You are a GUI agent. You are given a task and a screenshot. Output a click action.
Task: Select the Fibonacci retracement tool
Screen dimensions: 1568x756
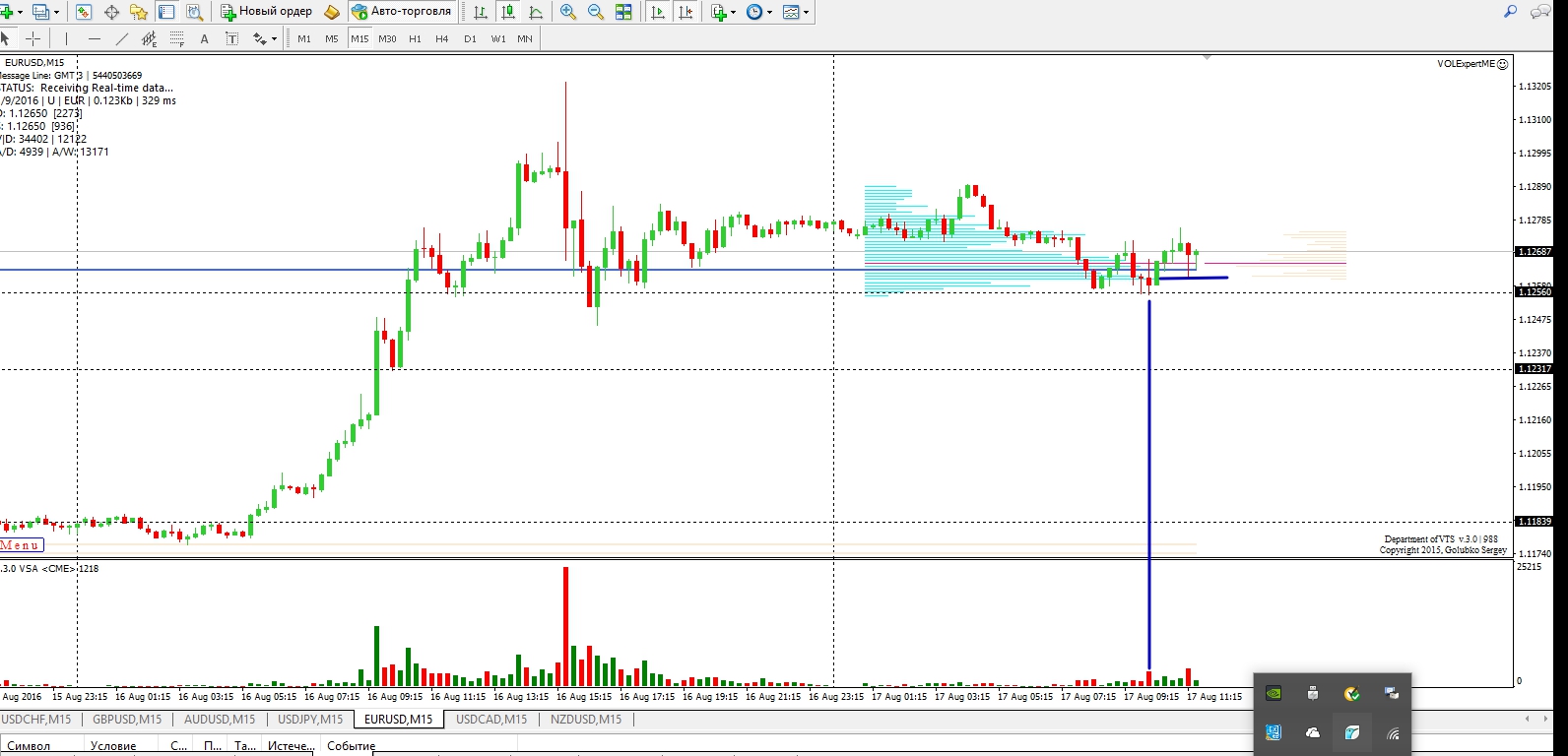(x=176, y=38)
